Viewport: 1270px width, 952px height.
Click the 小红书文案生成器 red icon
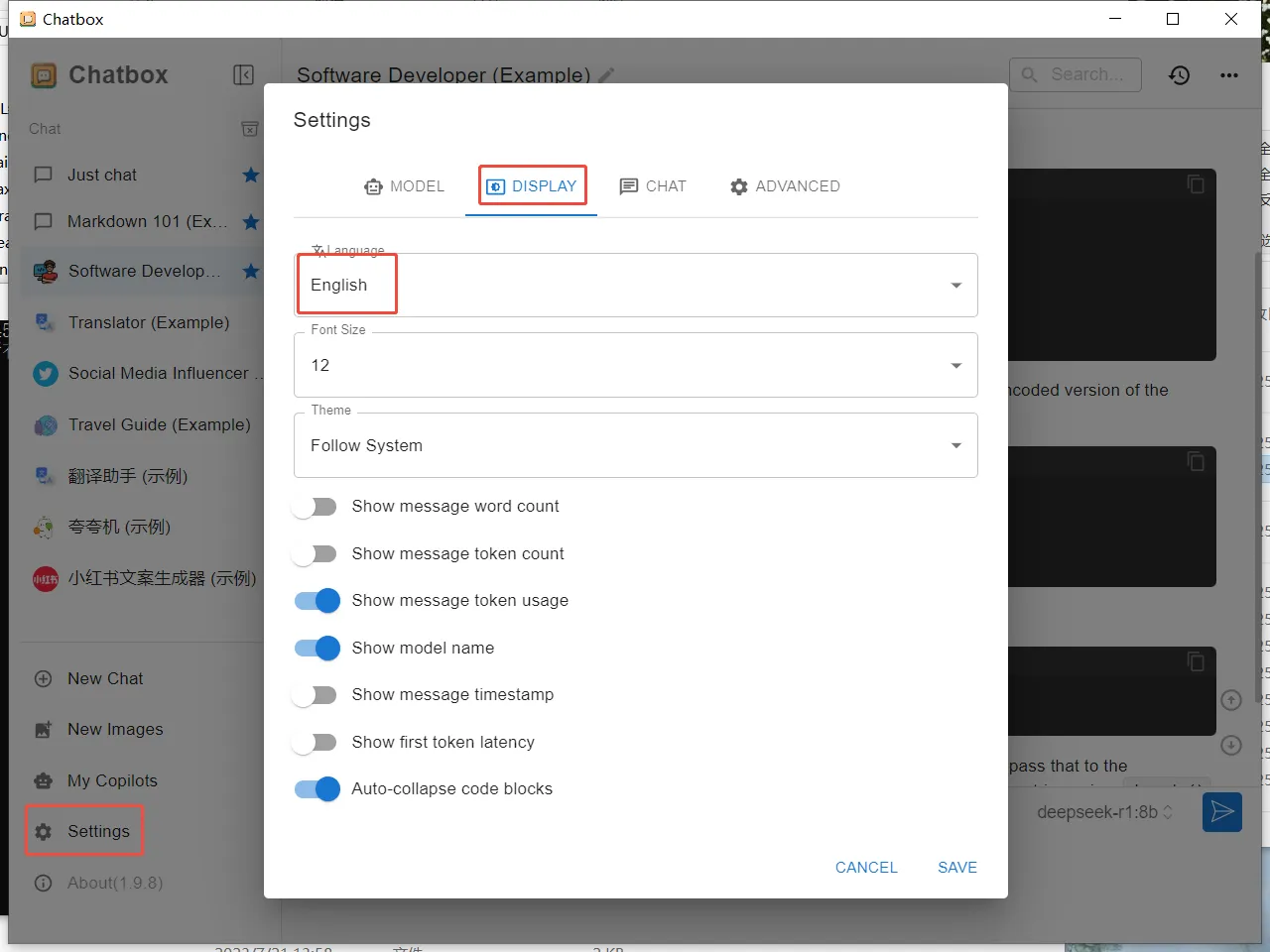click(45, 578)
